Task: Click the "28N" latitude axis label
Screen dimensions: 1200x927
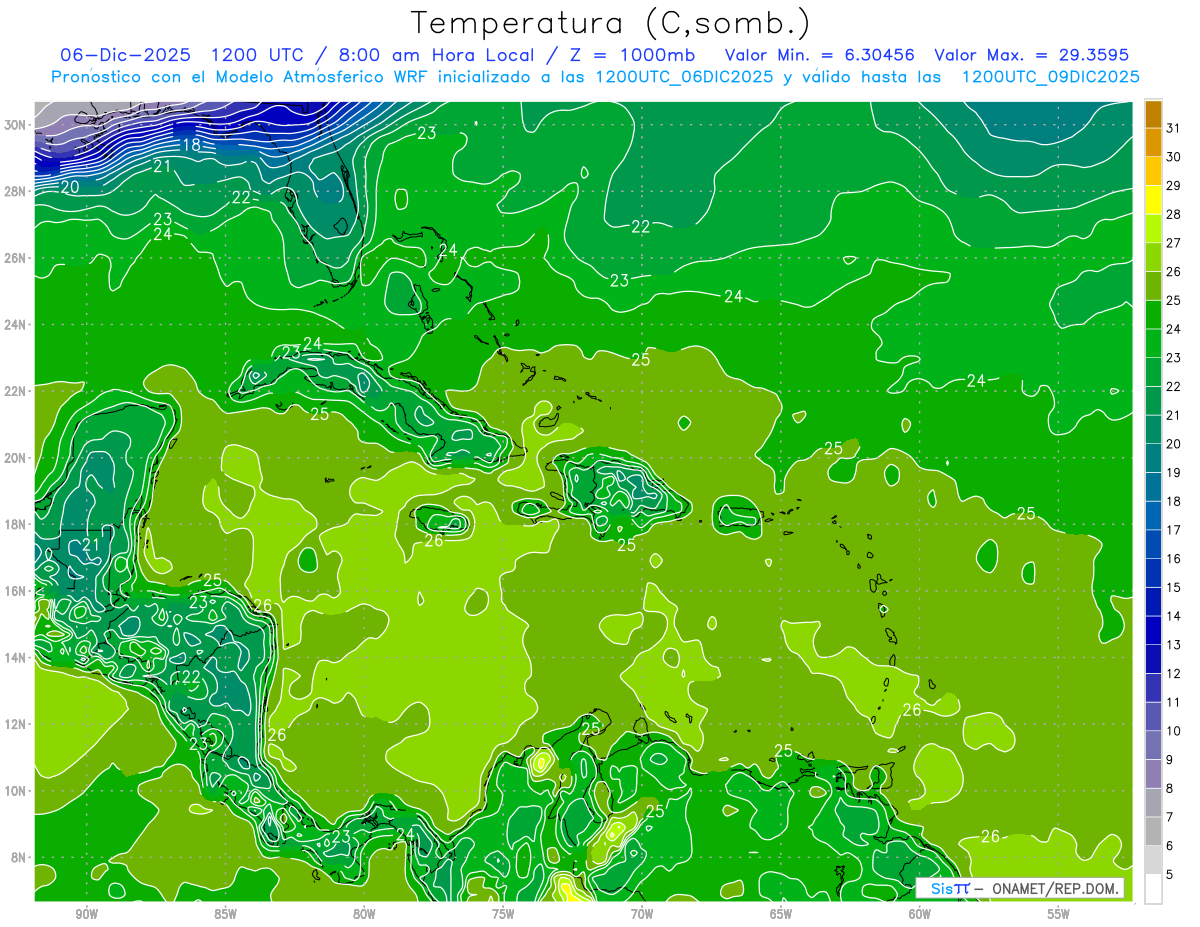Action: click(17, 191)
